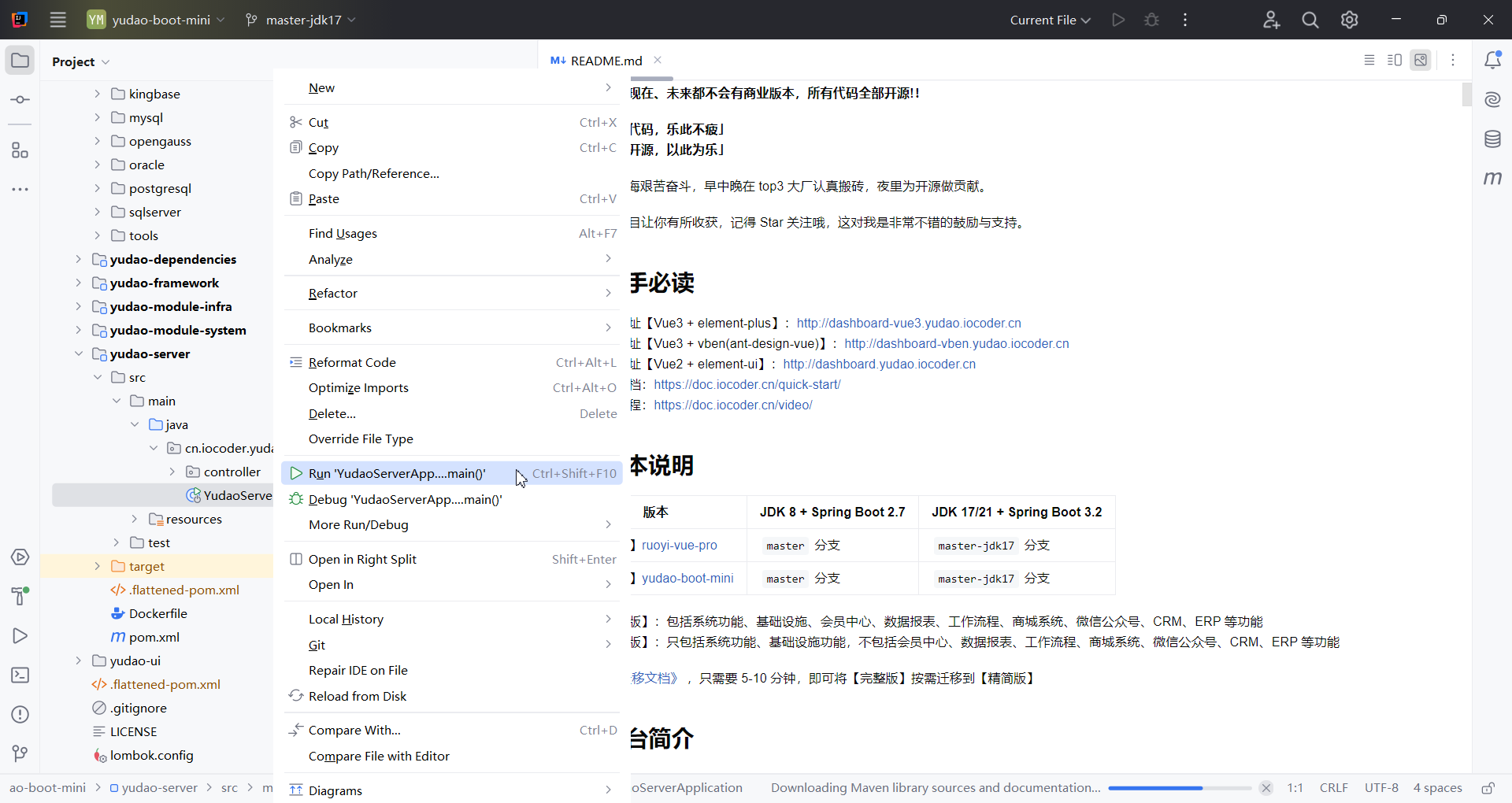Open the Commit tool window
This screenshot has height=803, width=1512.
[x=20, y=100]
